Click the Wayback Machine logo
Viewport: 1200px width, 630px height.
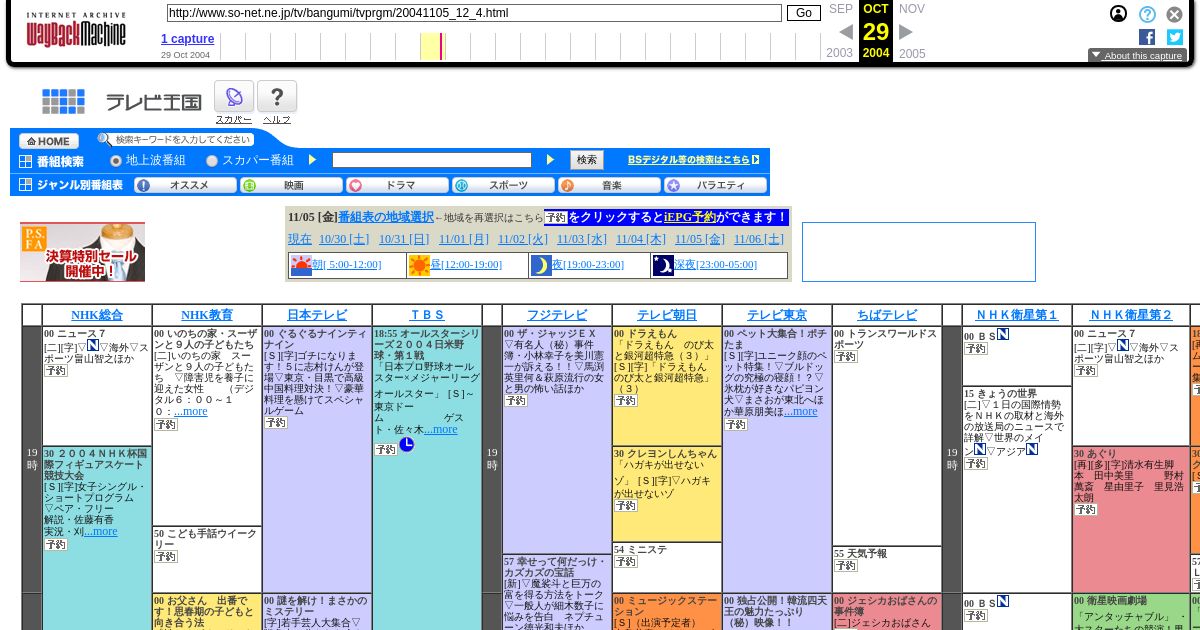[x=76, y=31]
